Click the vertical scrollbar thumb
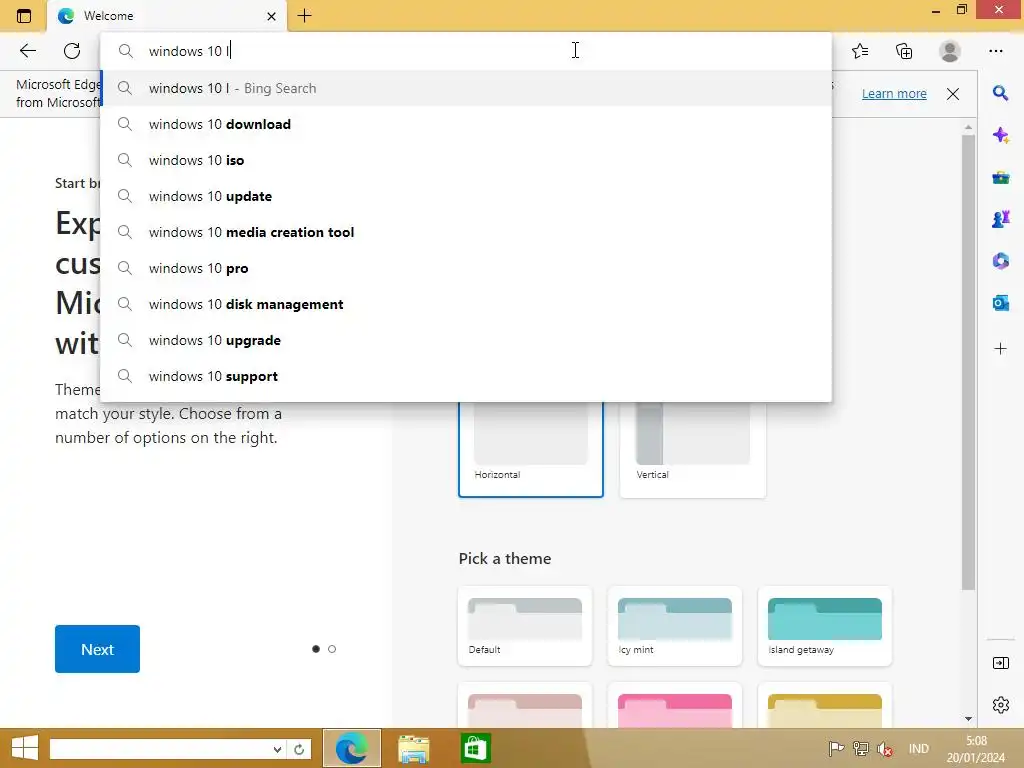The height and width of the screenshot is (768, 1024). pyautogui.click(x=968, y=362)
